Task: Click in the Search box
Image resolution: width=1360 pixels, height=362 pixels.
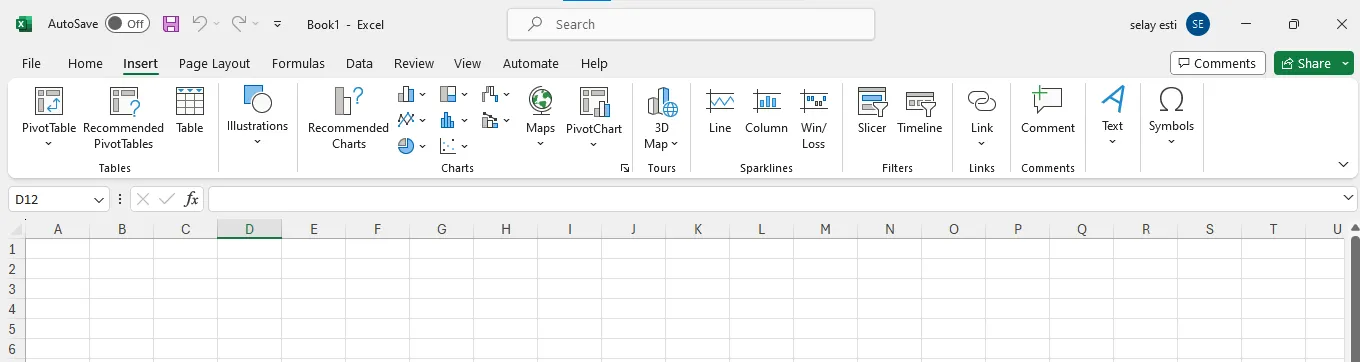Action: (691, 24)
